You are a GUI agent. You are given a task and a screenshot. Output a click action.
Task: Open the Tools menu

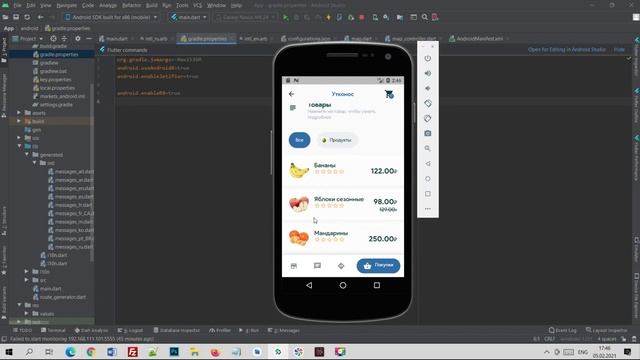[182, 6]
